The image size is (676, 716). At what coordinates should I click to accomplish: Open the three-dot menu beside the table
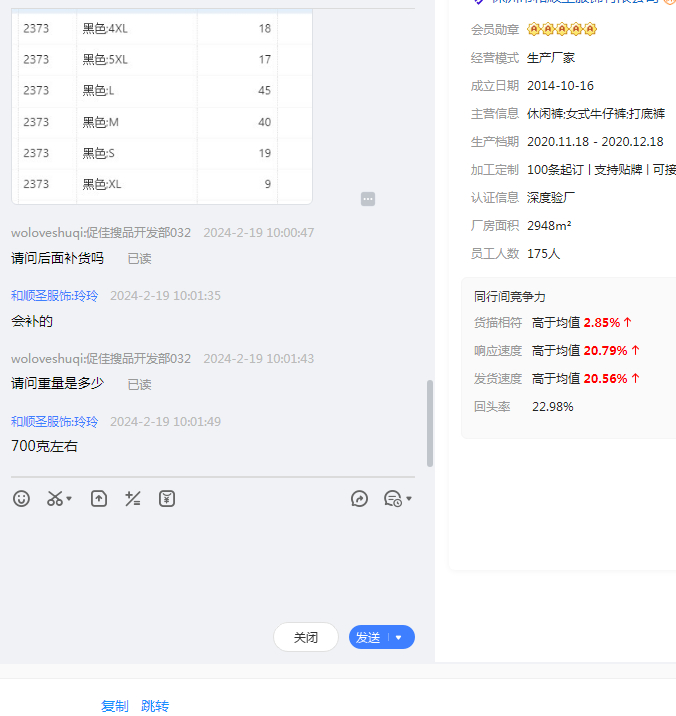click(368, 199)
